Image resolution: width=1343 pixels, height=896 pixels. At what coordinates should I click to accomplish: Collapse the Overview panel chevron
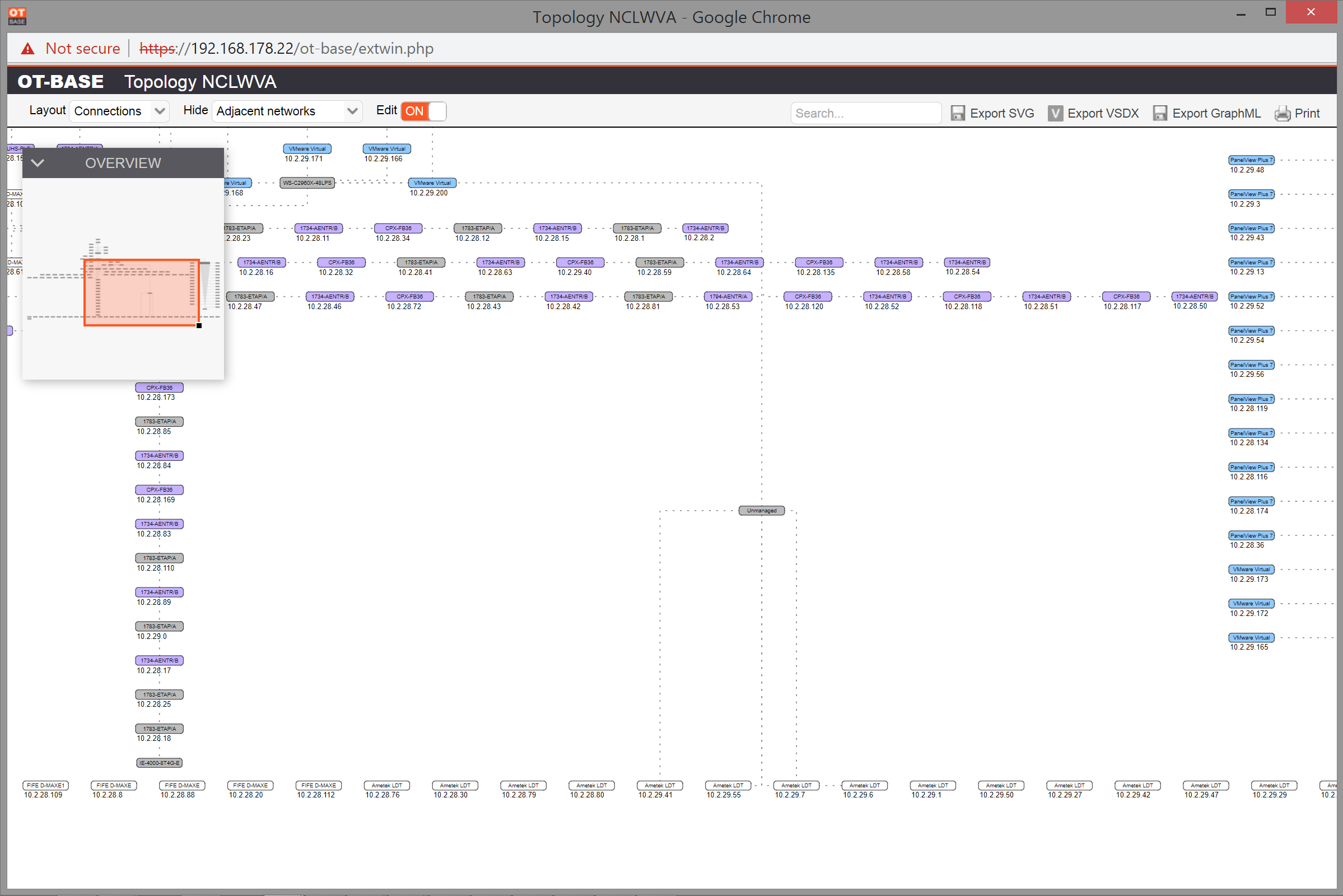pyautogui.click(x=38, y=163)
